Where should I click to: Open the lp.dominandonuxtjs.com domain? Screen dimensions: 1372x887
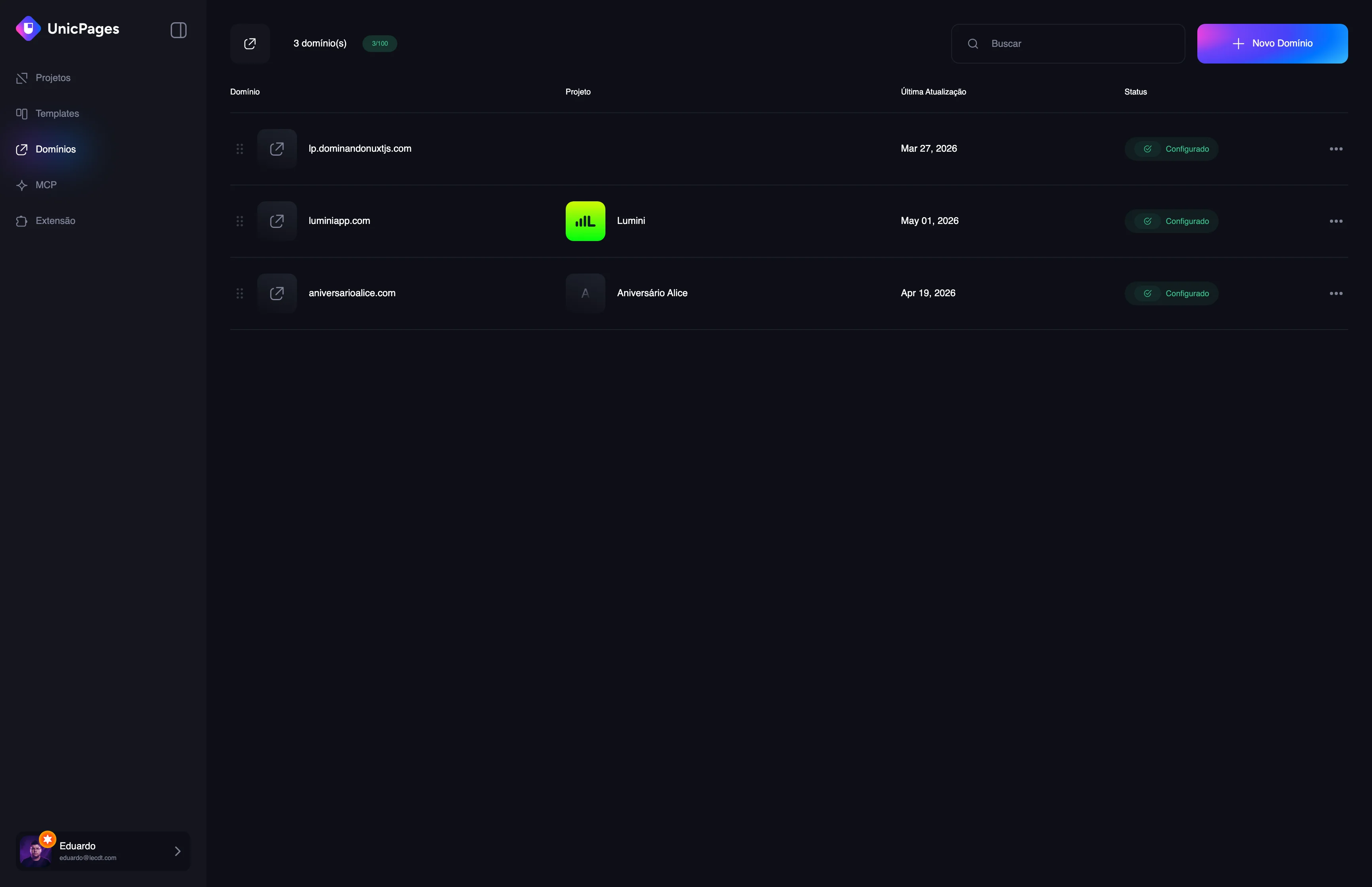360,148
